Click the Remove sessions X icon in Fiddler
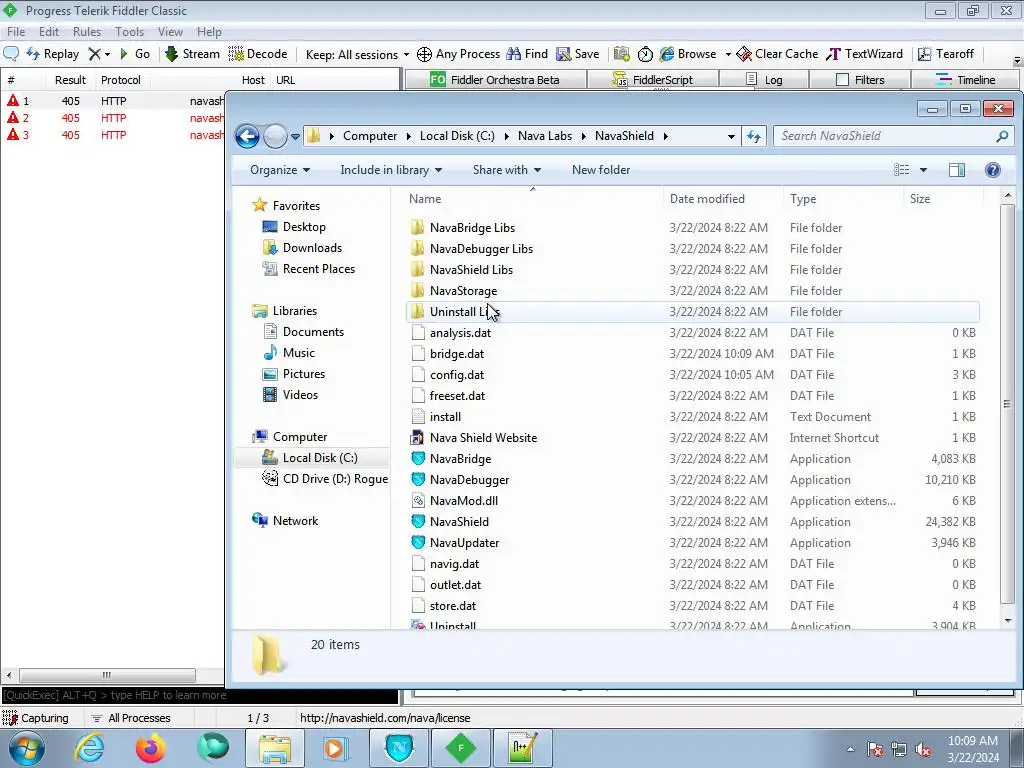This screenshot has width=1024, height=768. point(95,54)
